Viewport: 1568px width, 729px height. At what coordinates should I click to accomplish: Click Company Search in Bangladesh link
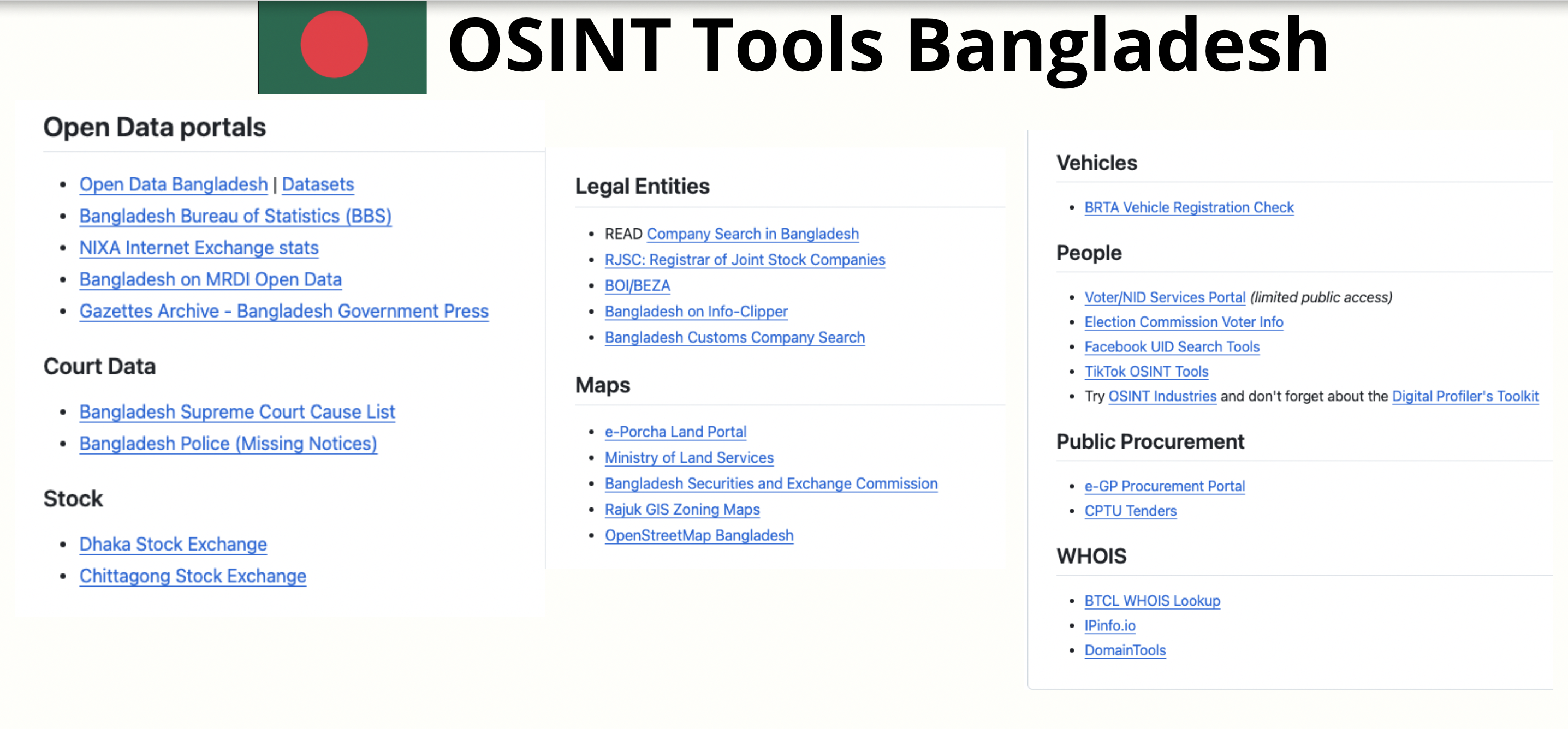pyautogui.click(x=753, y=234)
